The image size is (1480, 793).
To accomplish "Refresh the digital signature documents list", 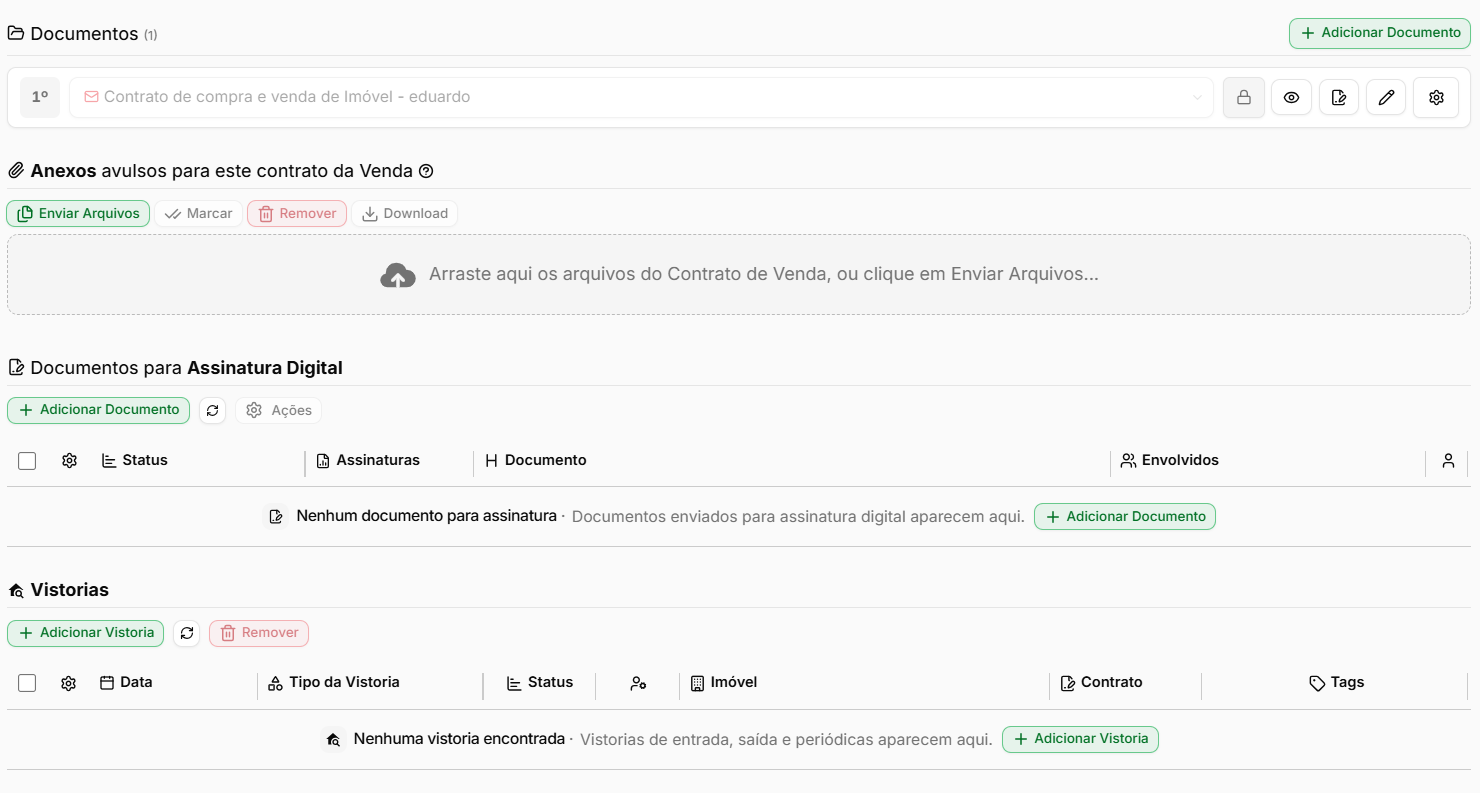I will click(x=212, y=410).
